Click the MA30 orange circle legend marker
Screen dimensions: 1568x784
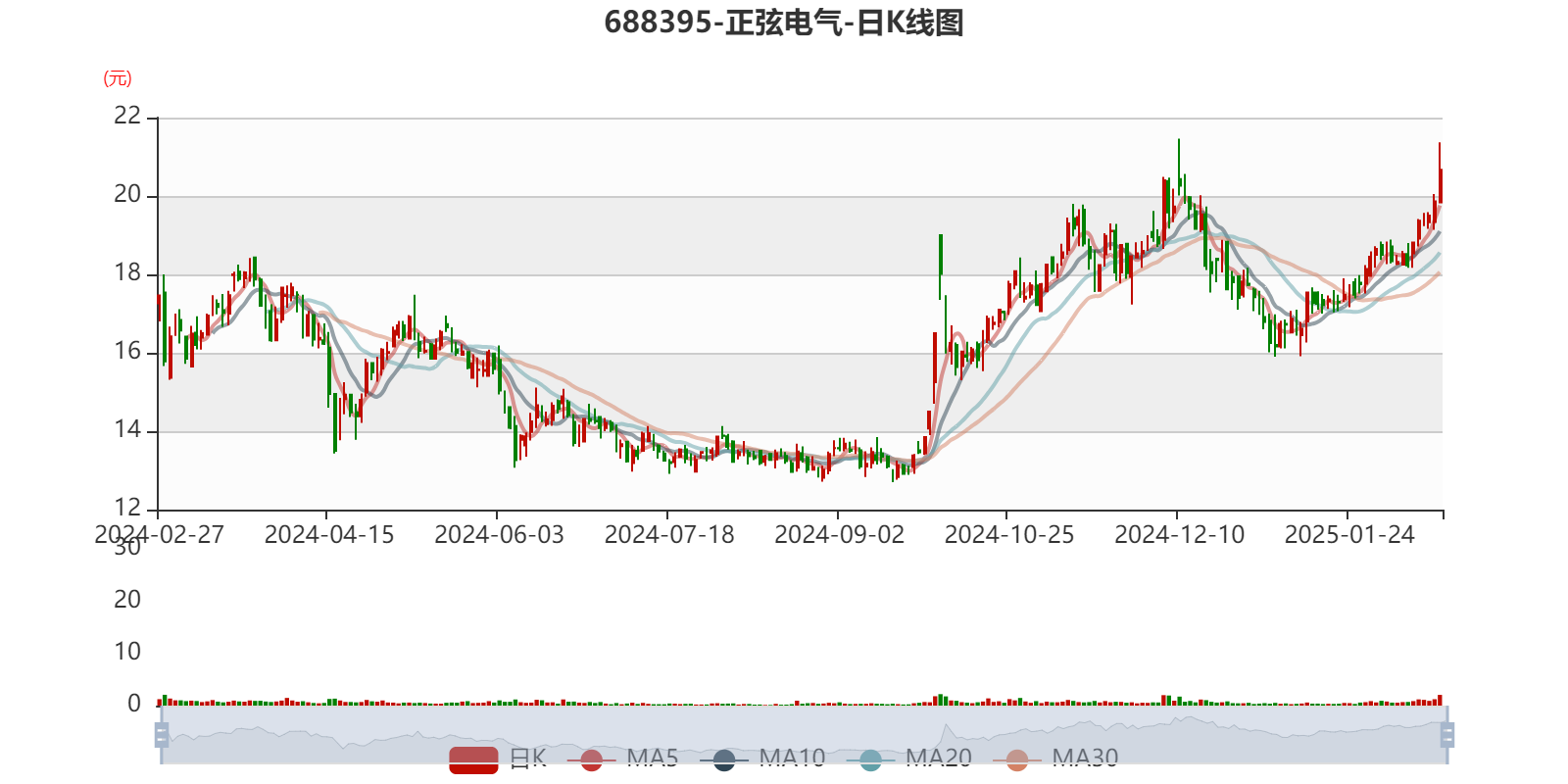point(1017,759)
